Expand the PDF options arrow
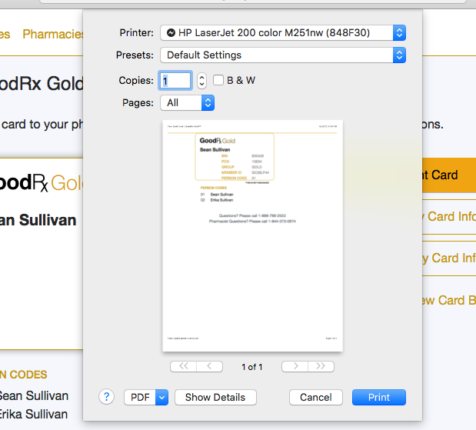 point(162,397)
